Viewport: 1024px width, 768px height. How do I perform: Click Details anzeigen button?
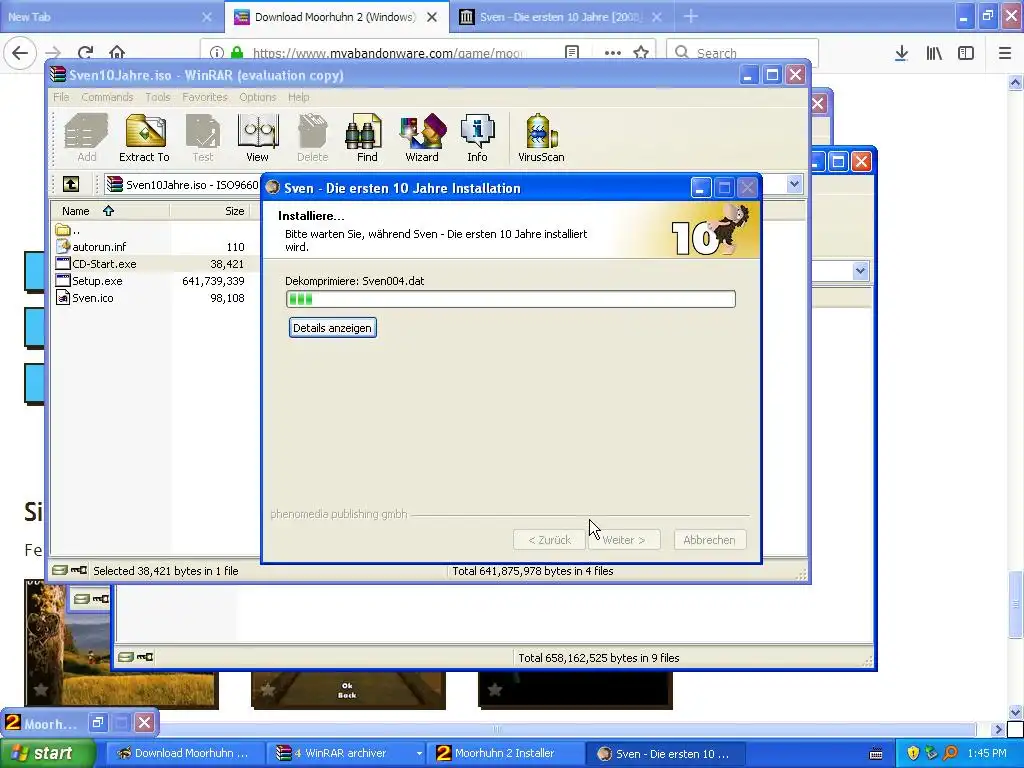coord(332,328)
